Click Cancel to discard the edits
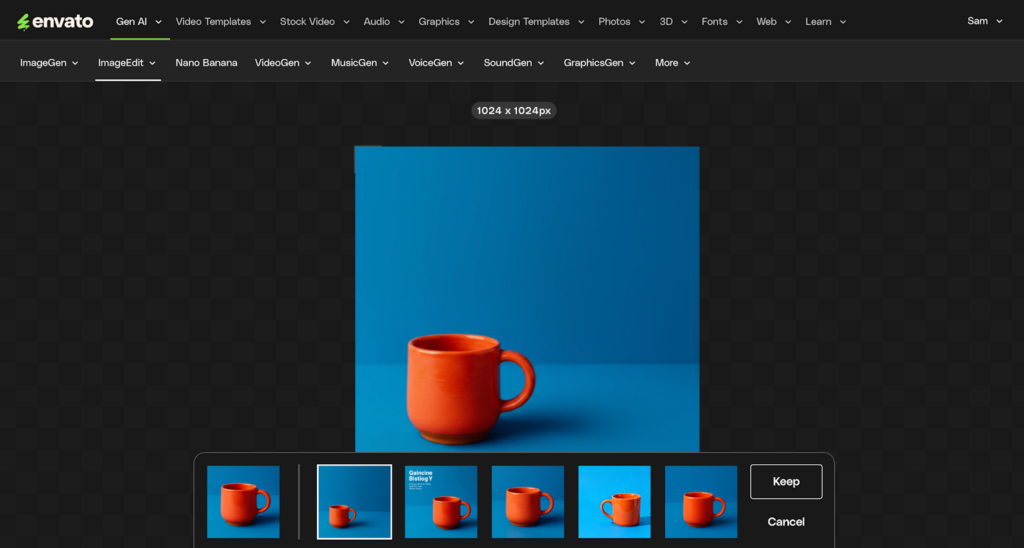 (x=786, y=521)
